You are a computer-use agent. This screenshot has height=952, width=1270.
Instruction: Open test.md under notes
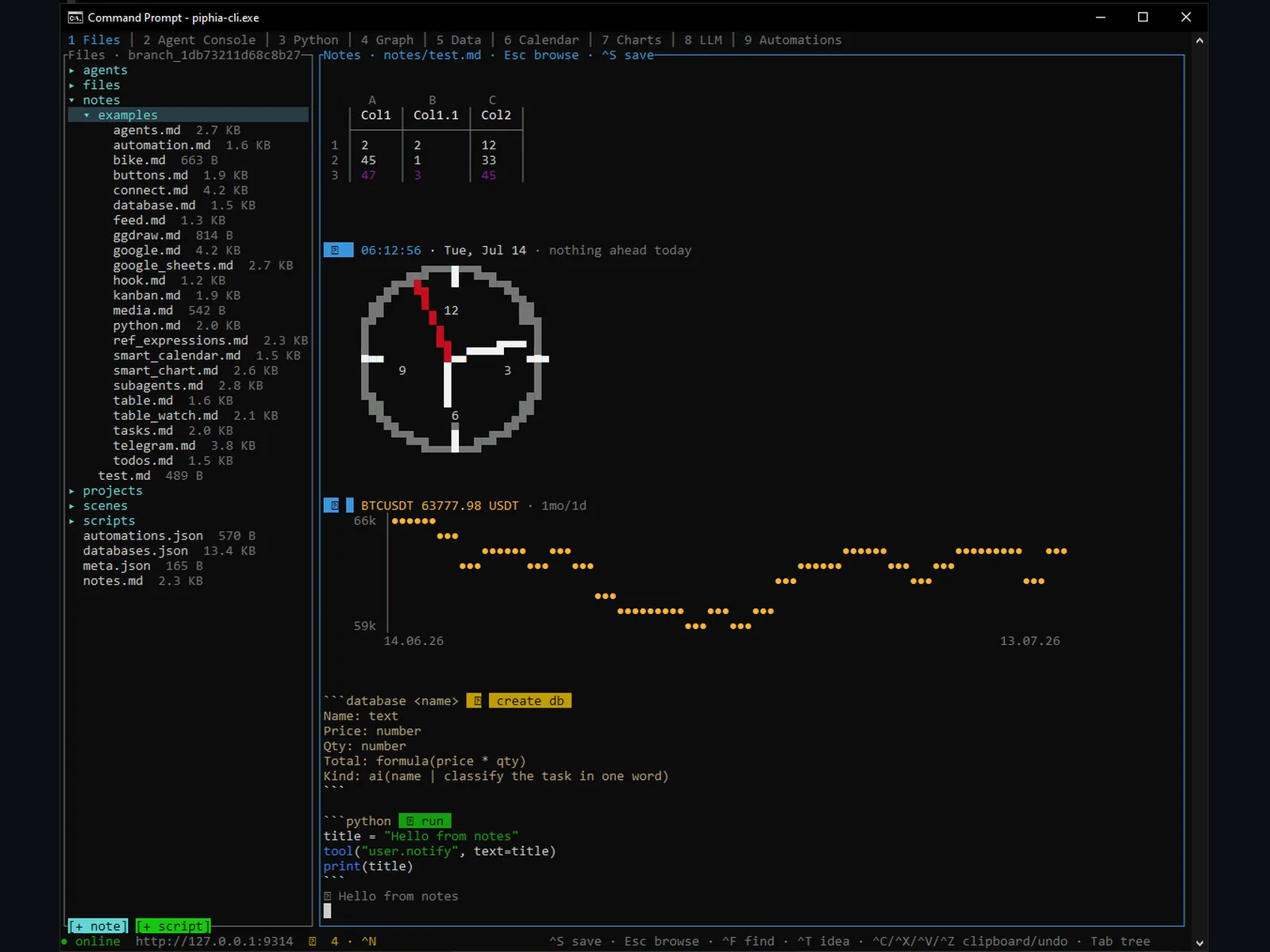click(x=124, y=476)
